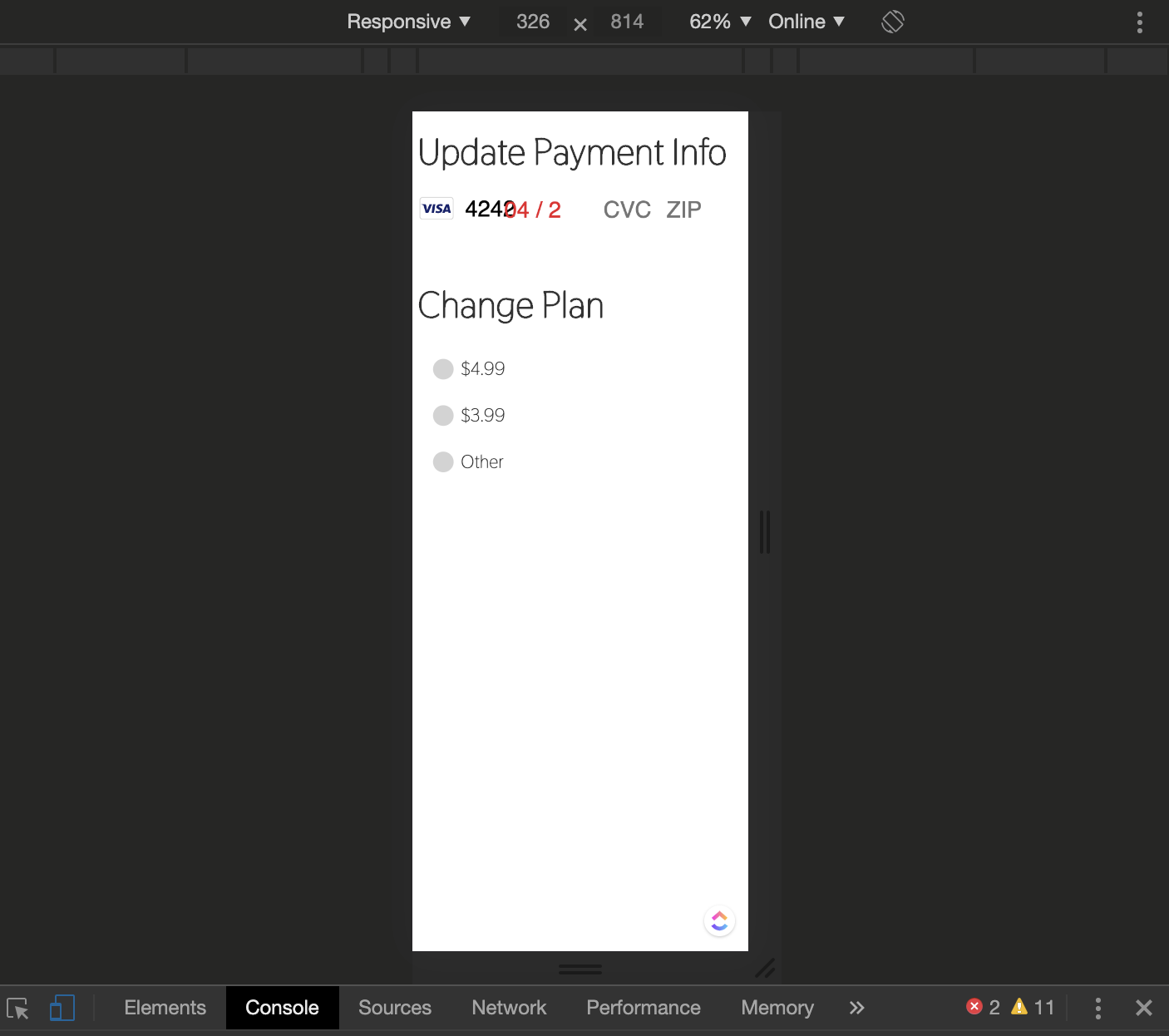Click the Change Plan heading

[511, 306]
